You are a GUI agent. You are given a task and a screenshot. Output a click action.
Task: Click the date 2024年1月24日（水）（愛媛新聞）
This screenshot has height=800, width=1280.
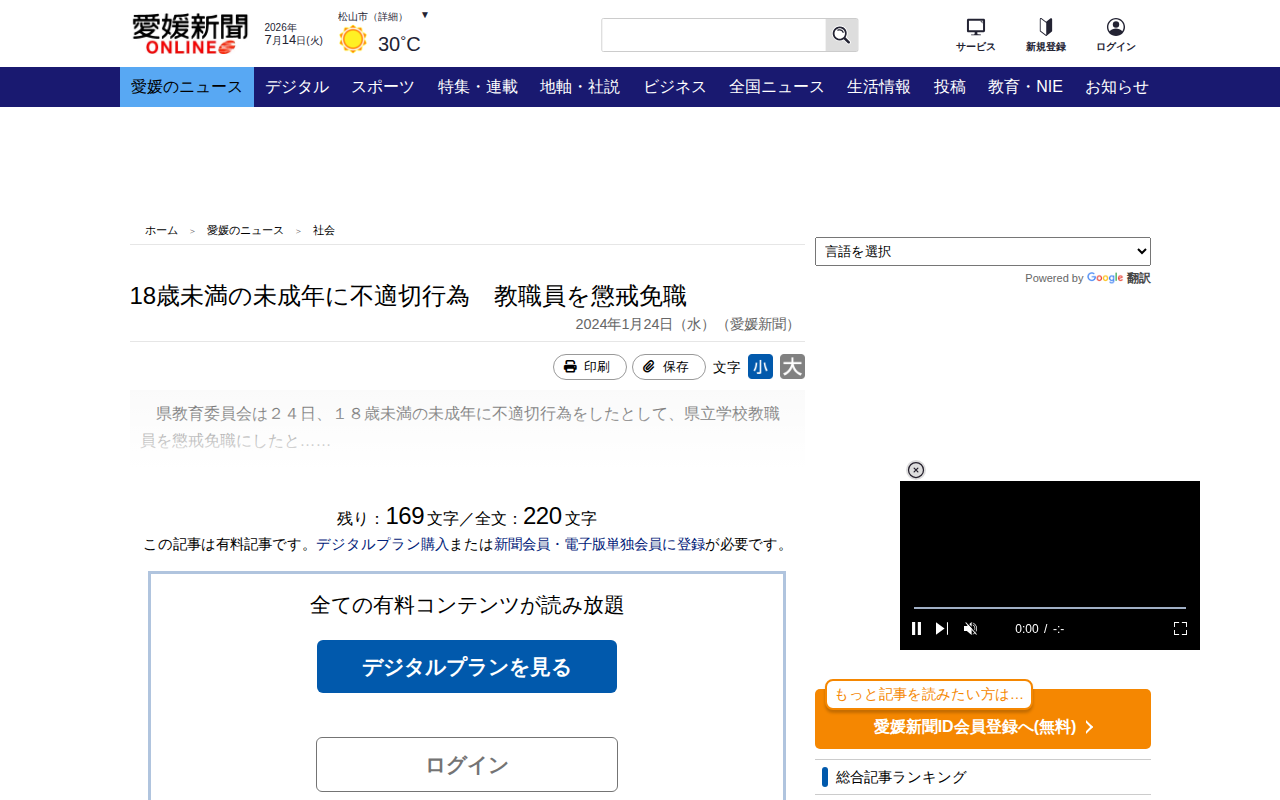(x=688, y=324)
